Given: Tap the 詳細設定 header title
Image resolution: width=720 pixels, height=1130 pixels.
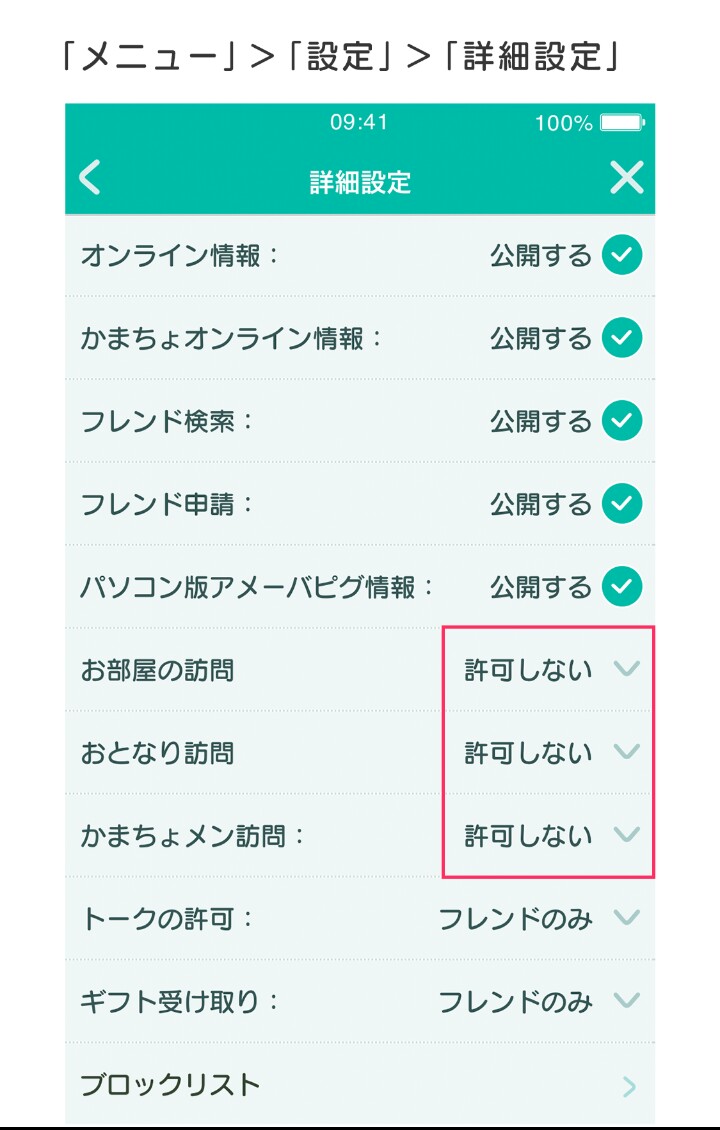Looking at the screenshot, I should click(x=360, y=182).
